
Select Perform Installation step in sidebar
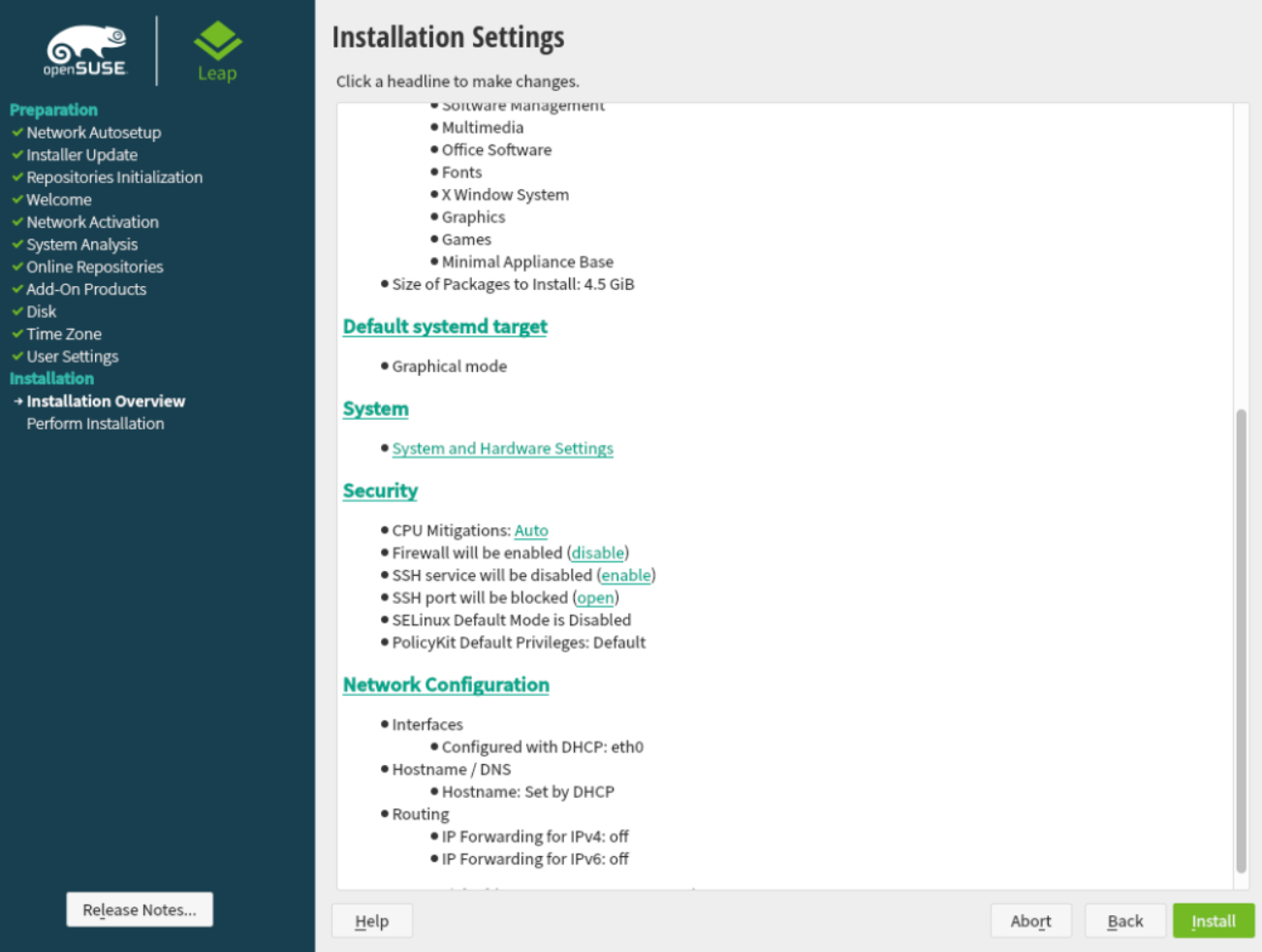95,424
